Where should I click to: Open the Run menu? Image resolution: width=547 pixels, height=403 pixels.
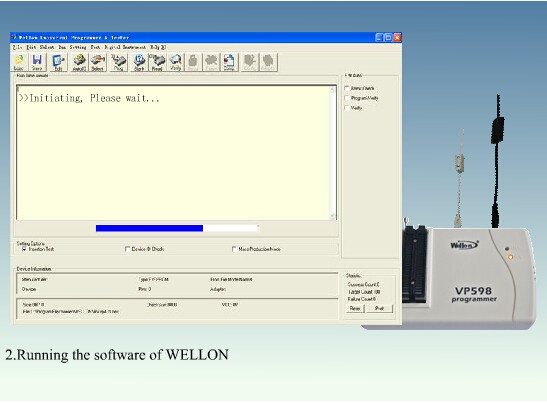[x=62, y=47]
